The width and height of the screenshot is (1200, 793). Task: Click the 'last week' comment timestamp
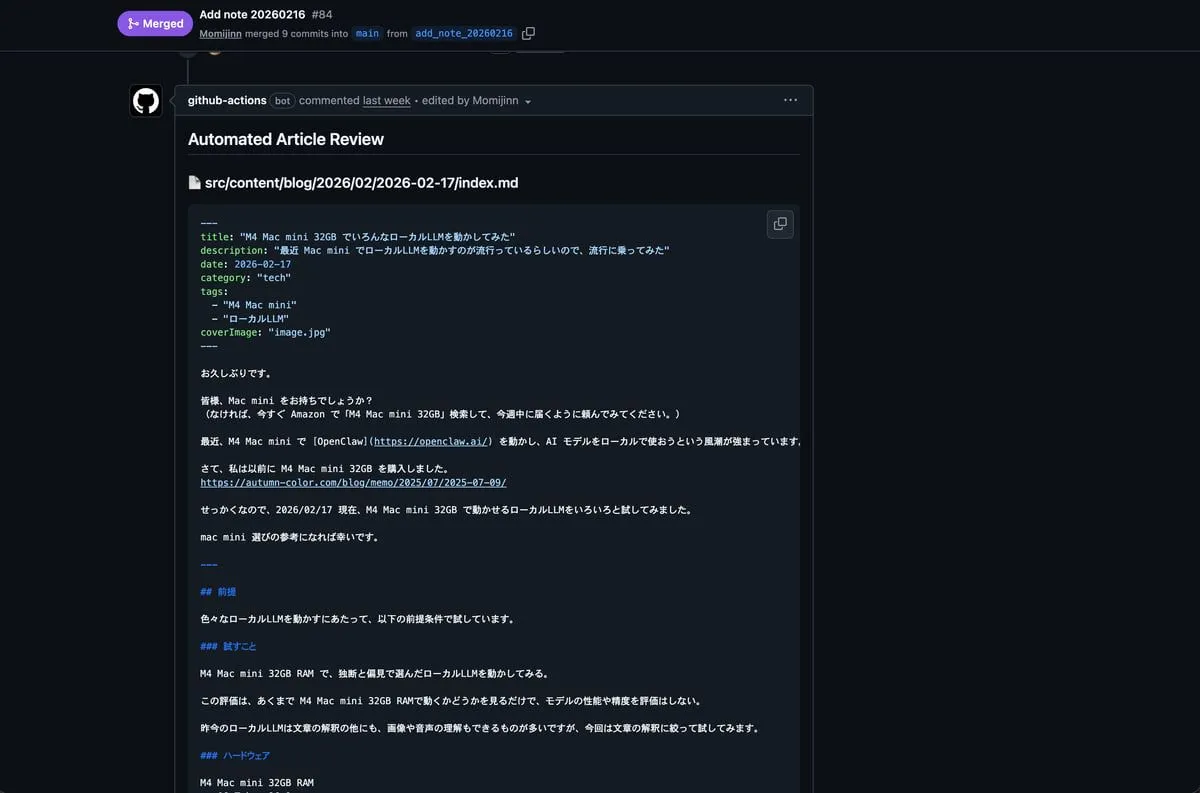(x=386, y=101)
